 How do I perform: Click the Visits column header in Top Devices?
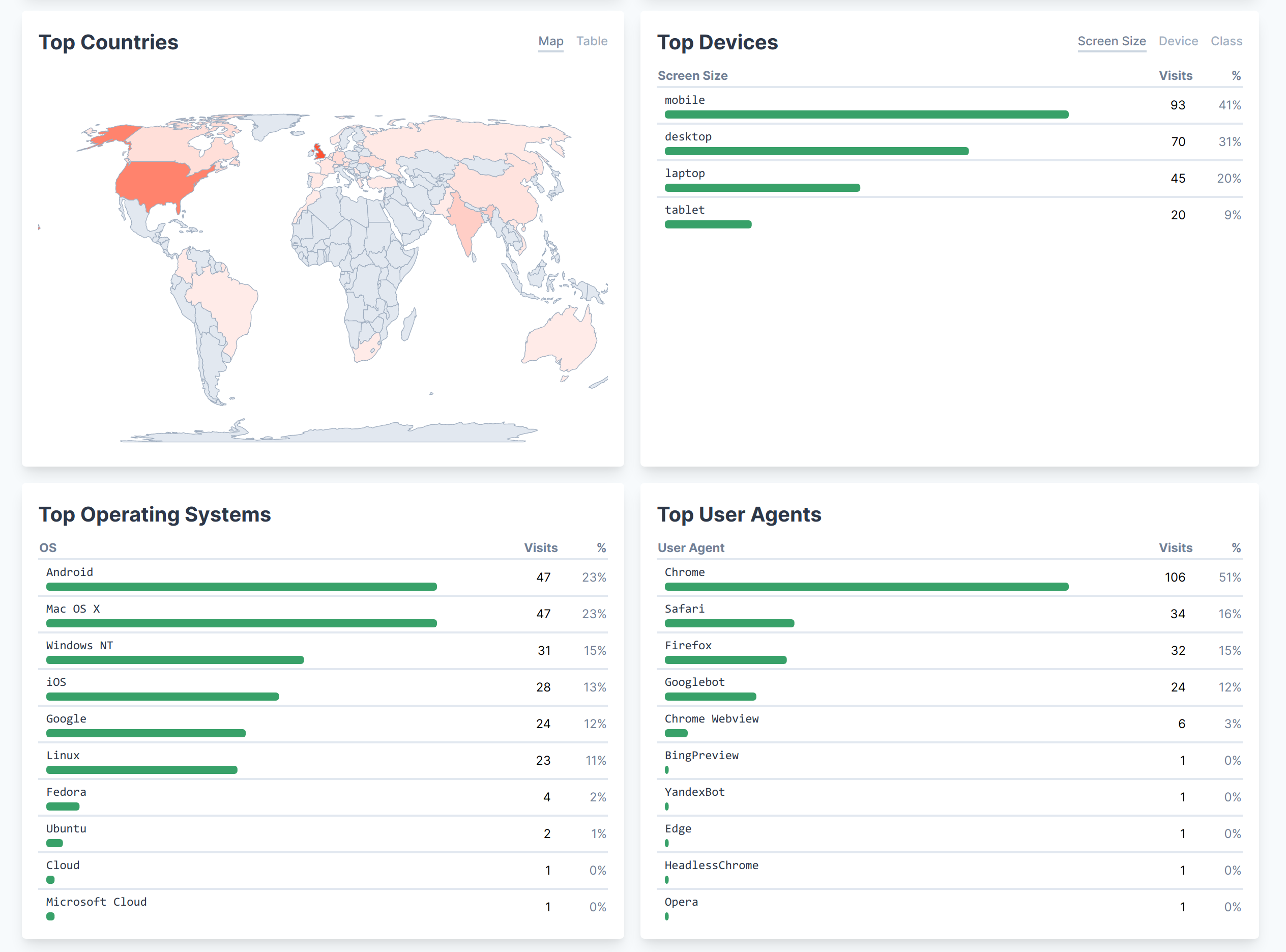tap(1175, 75)
